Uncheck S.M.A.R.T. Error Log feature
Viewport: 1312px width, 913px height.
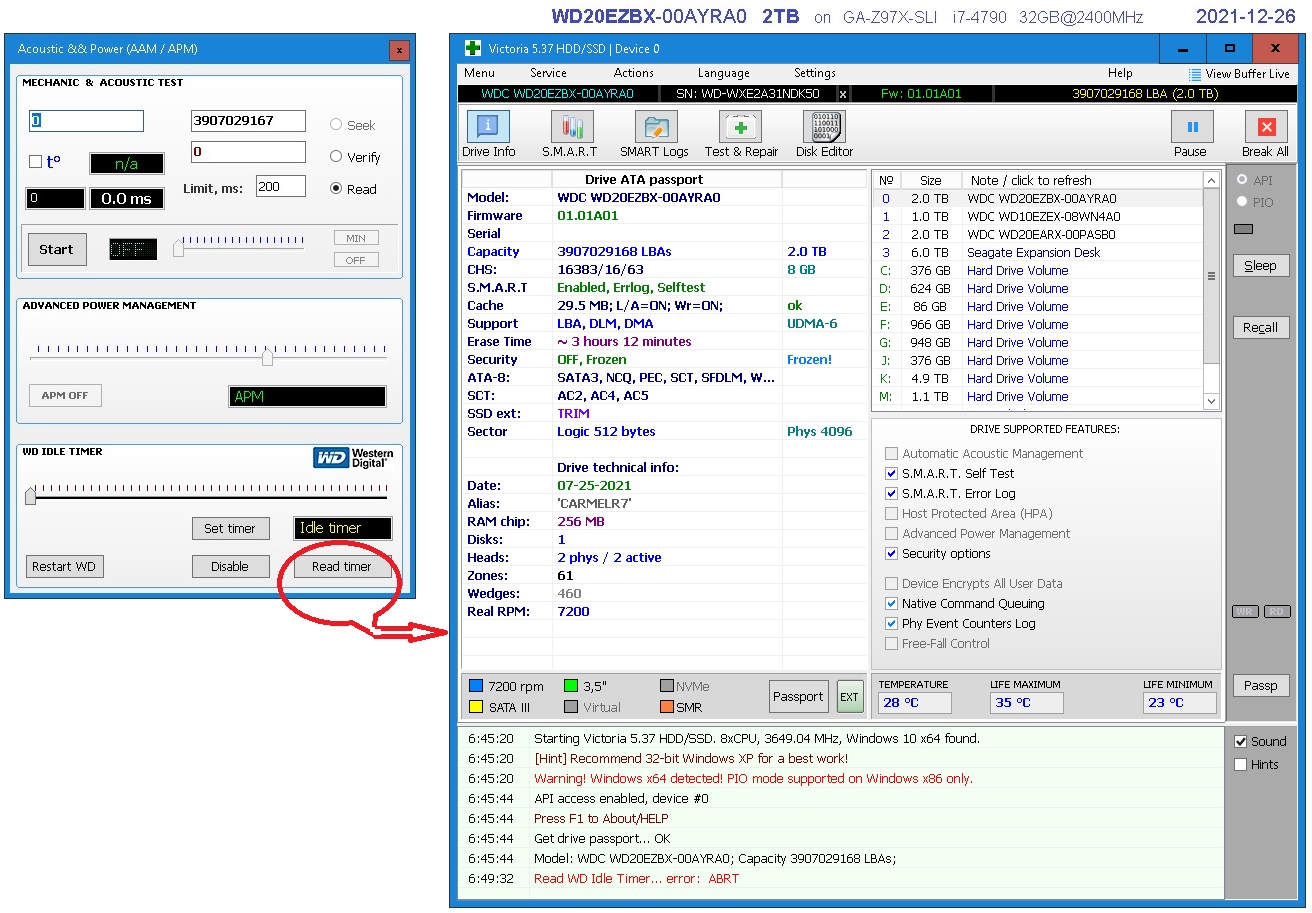(891, 494)
